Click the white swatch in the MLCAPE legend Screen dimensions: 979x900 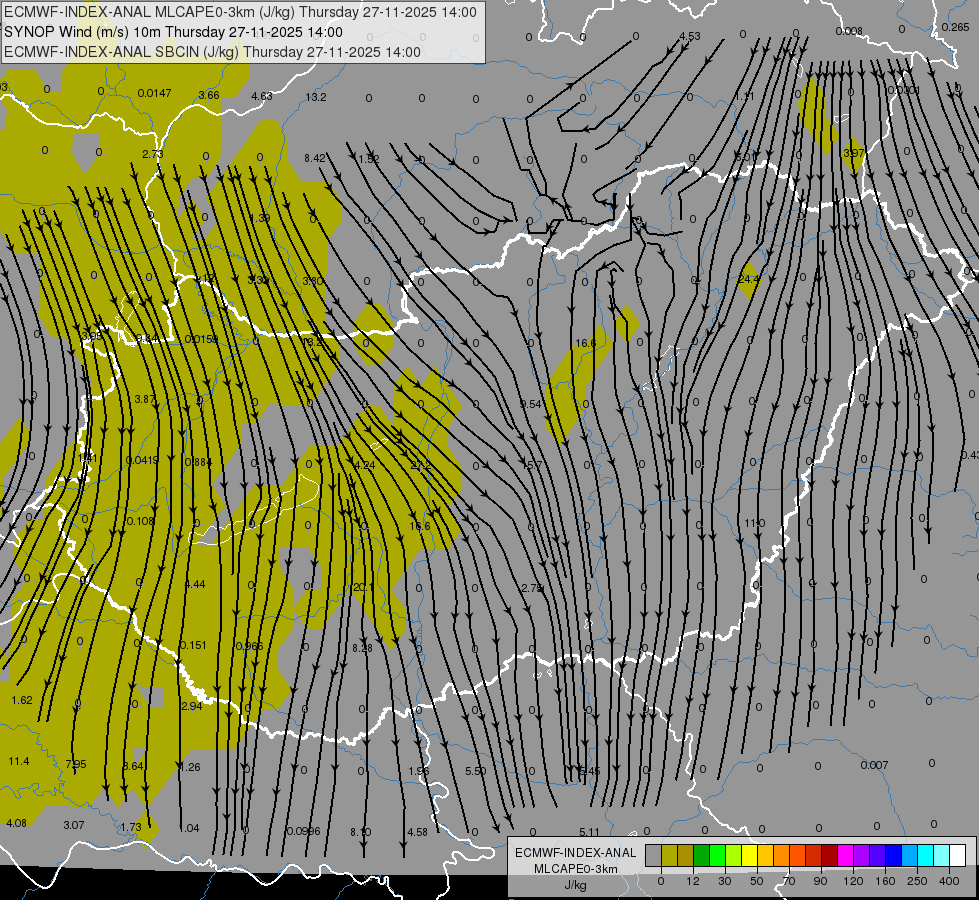pyautogui.click(x=957, y=855)
